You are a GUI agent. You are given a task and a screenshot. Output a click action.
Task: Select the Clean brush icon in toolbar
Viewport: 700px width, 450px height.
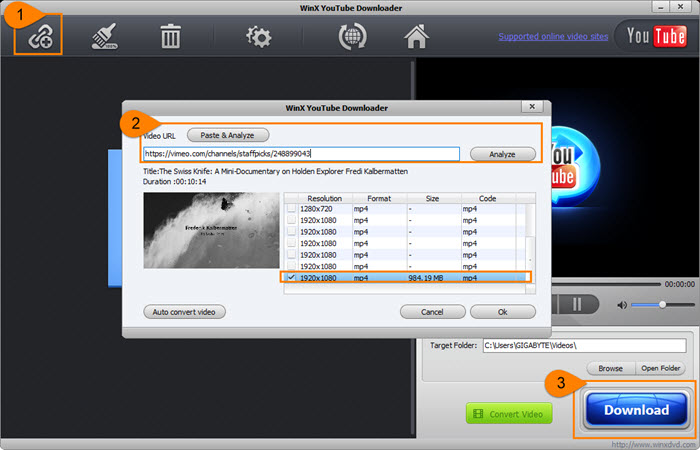[x=105, y=36]
